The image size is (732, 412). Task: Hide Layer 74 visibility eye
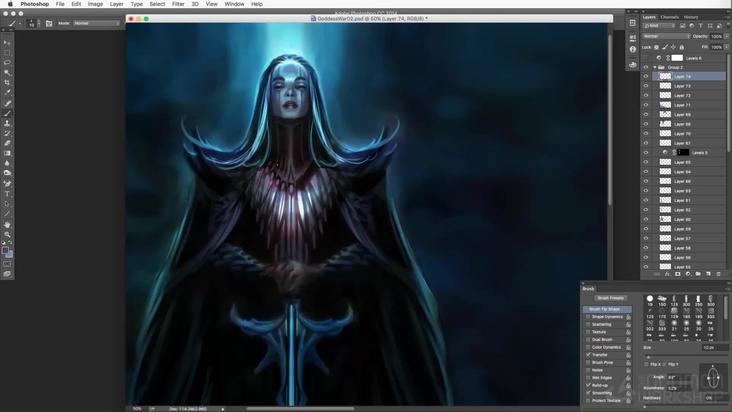click(x=646, y=77)
